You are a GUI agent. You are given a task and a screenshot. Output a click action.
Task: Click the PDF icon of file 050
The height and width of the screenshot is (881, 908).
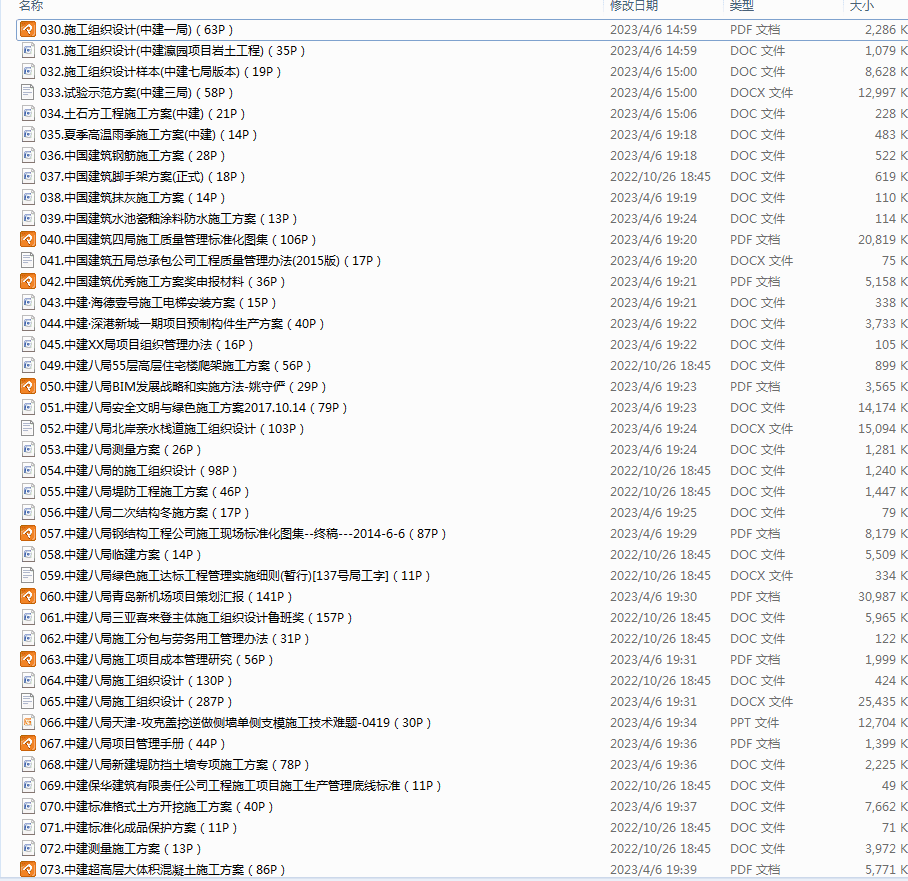click(x=27, y=386)
